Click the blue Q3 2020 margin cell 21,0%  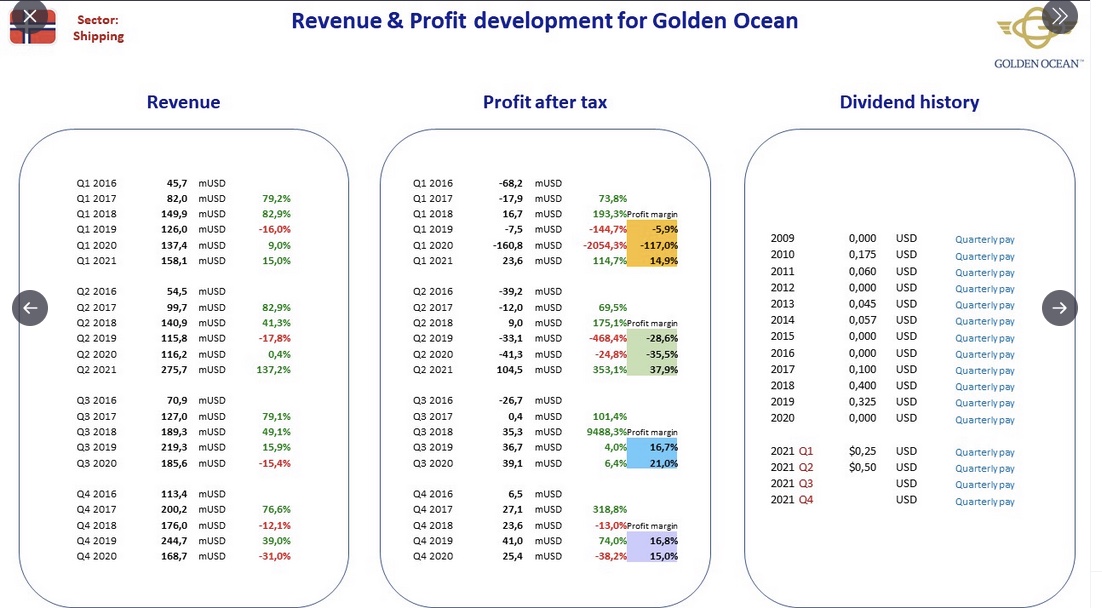652,463
